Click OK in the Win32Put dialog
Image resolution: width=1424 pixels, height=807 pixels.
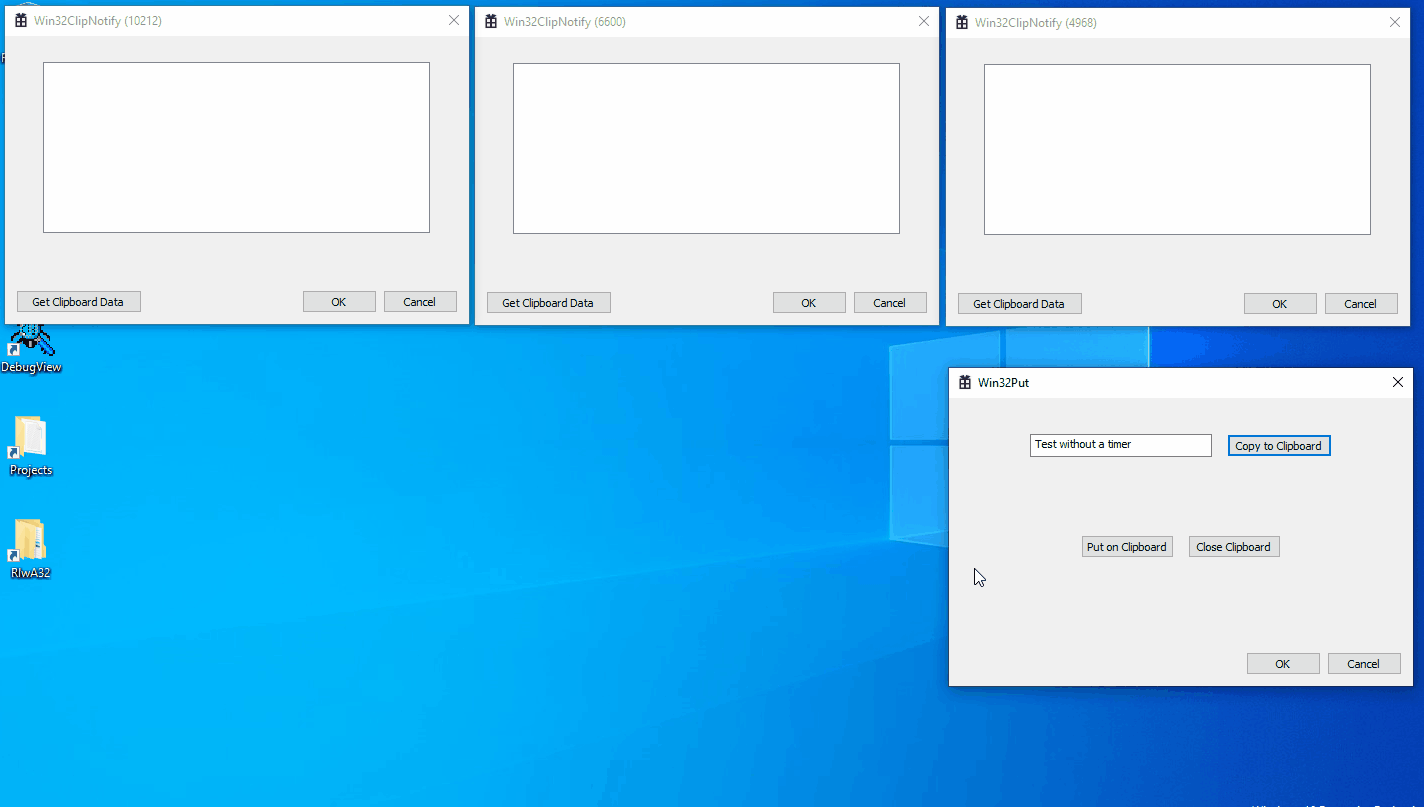pos(1282,663)
